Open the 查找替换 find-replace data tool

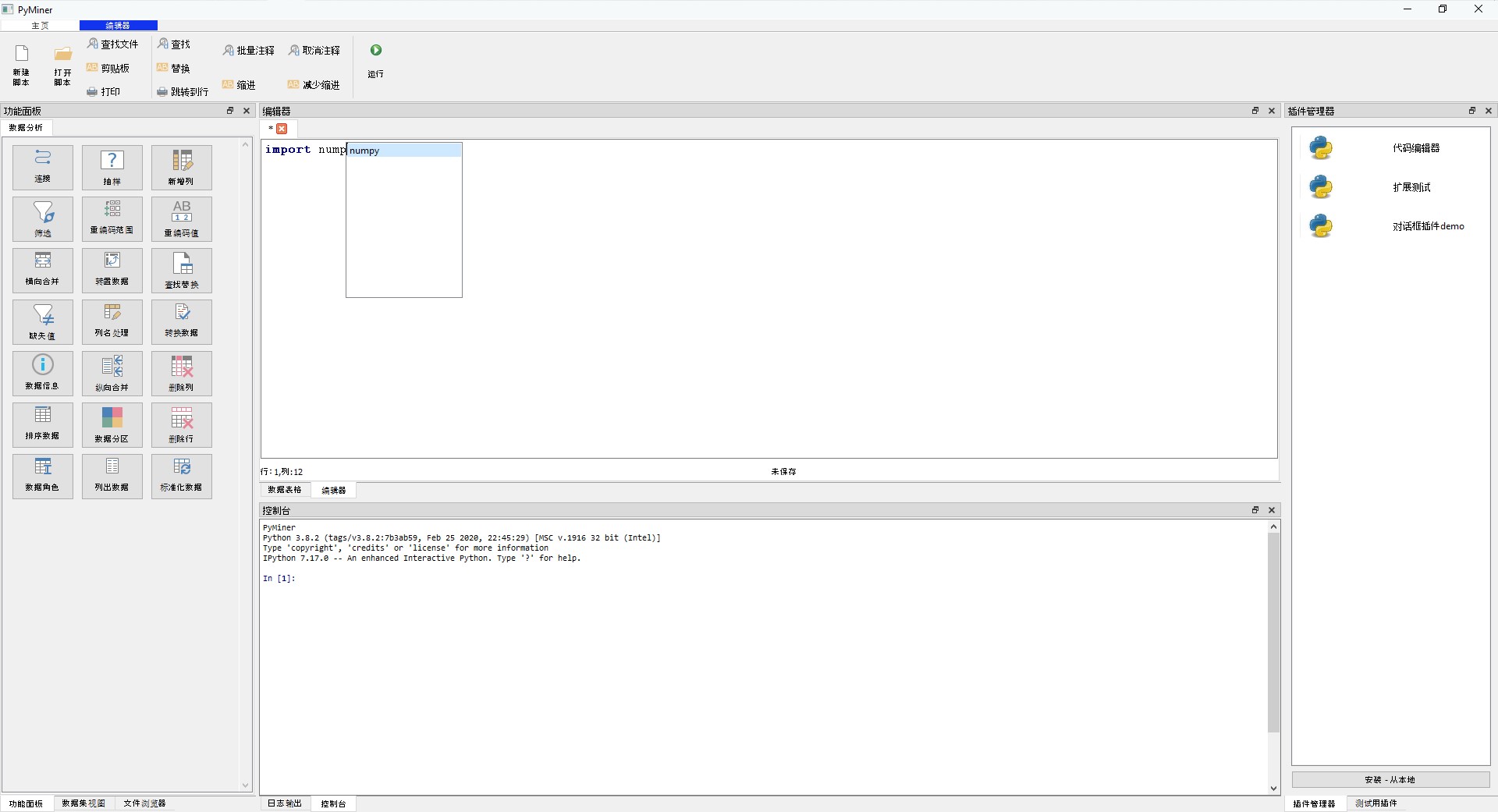(182, 270)
